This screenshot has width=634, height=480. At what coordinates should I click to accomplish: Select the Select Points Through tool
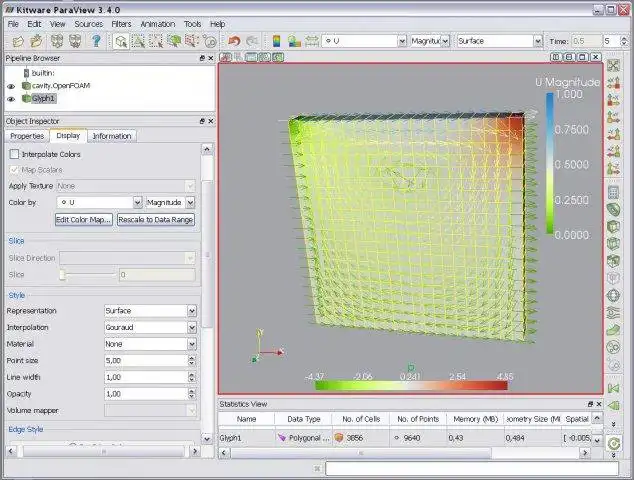192,41
